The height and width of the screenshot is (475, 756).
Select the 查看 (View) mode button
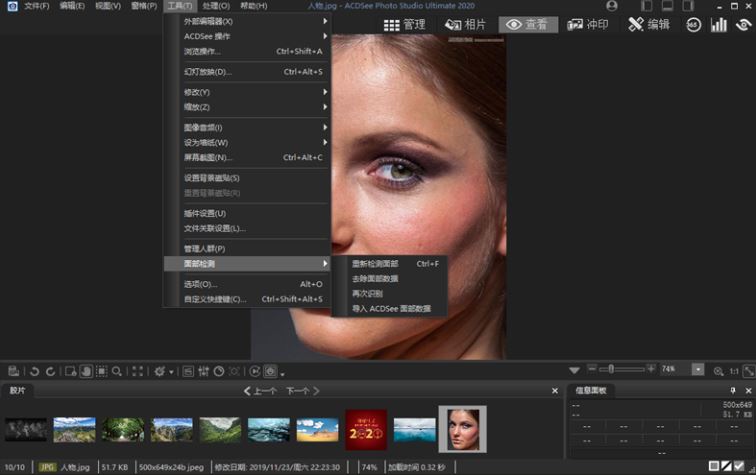(x=528, y=25)
